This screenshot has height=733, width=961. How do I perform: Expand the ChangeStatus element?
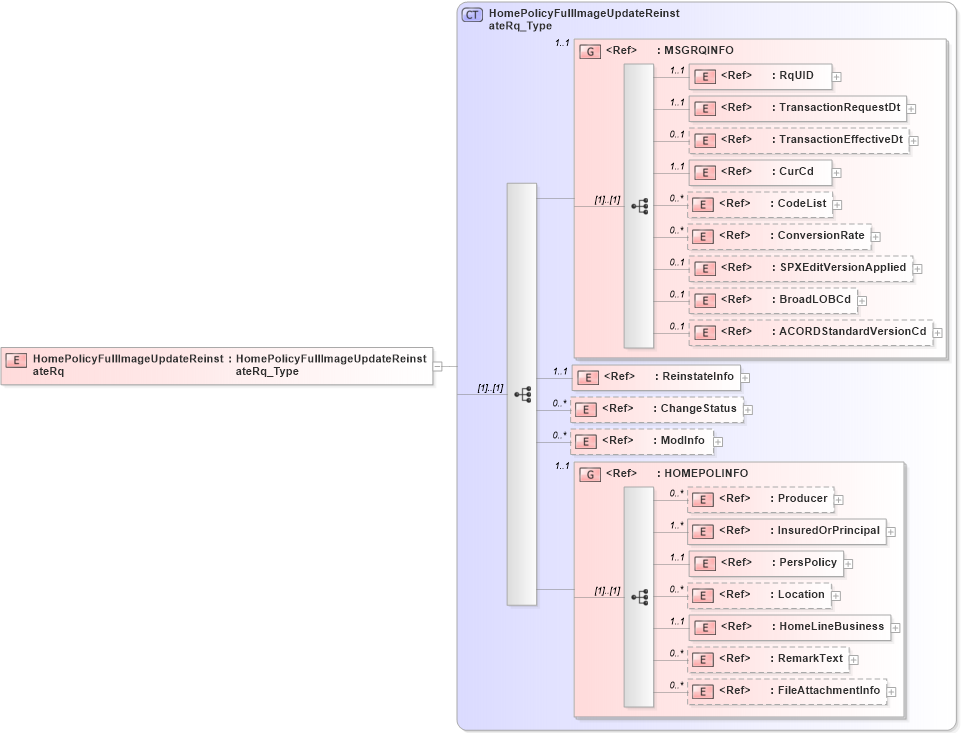(749, 409)
